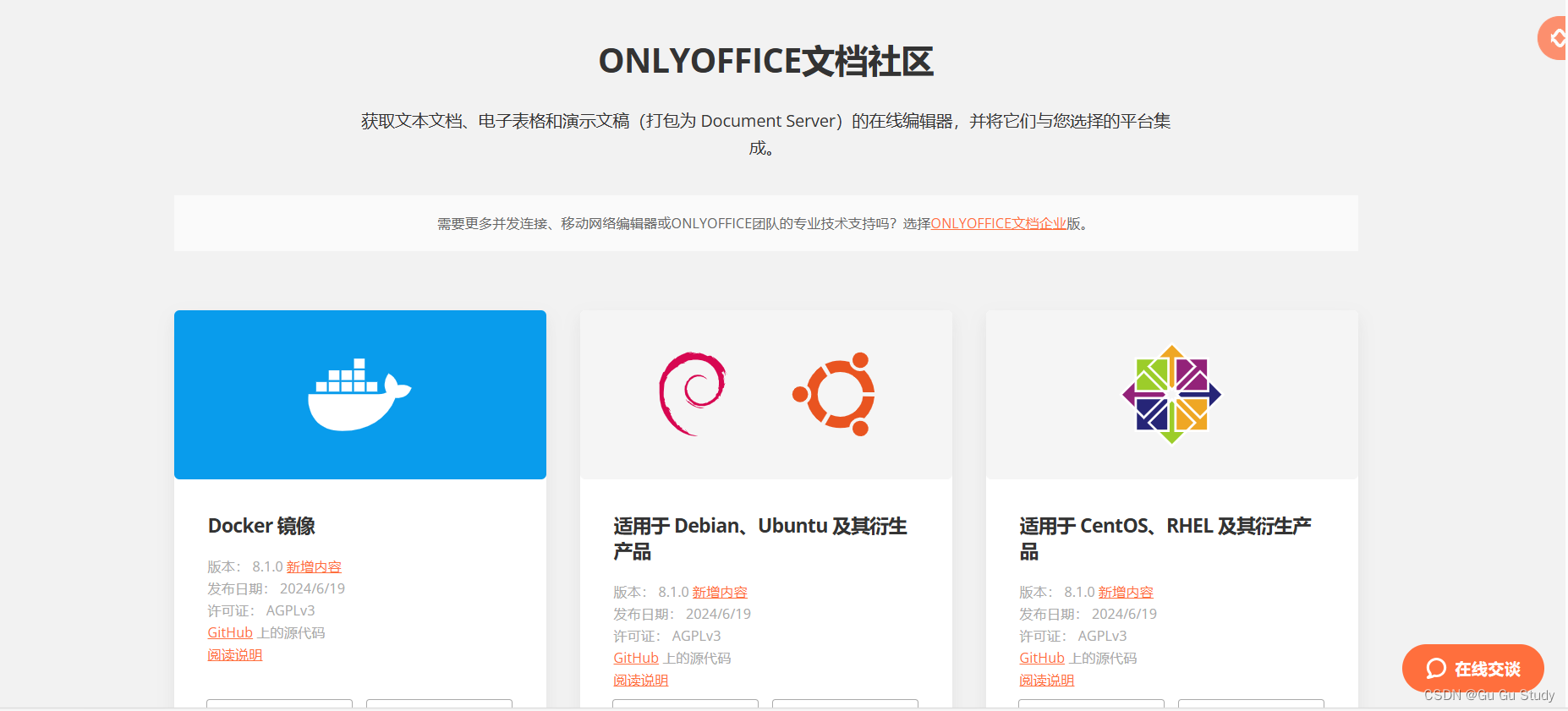This screenshot has height=711, width=1568.
Task: Click the Docker whale icon
Action: (x=359, y=395)
